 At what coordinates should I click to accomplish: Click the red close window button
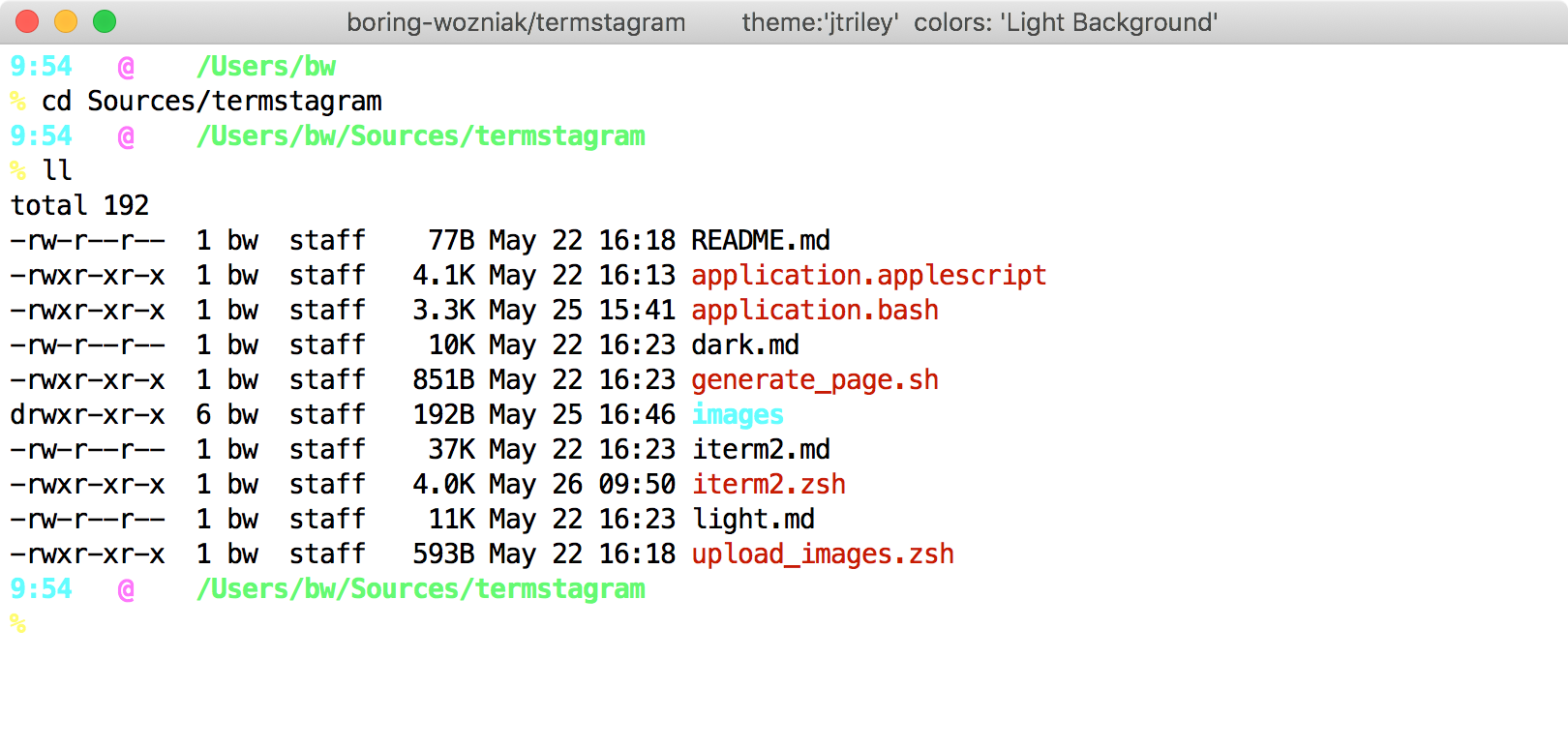pos(27,21)
